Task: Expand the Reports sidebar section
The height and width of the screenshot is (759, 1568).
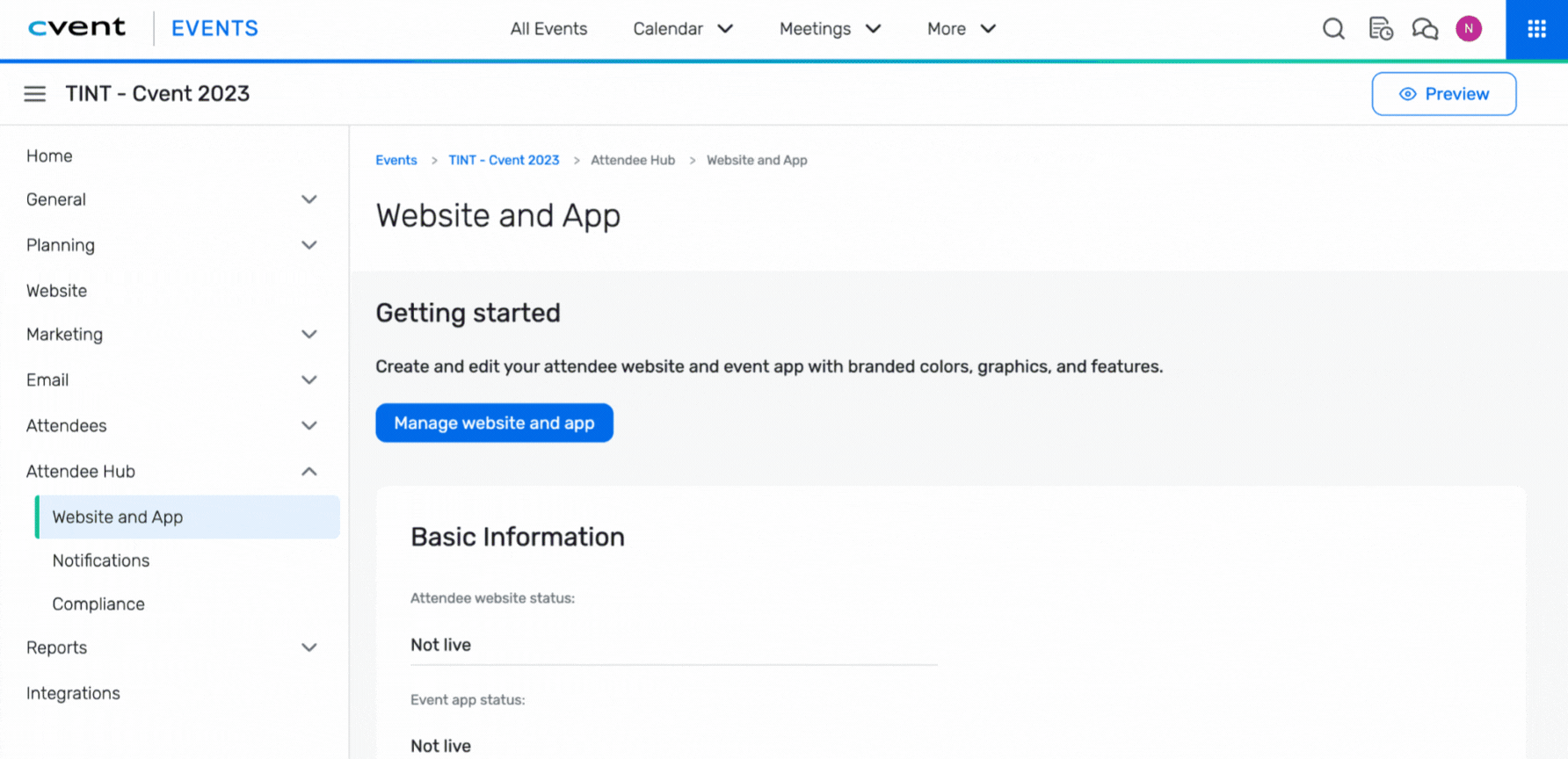Action: click(172, 647)
